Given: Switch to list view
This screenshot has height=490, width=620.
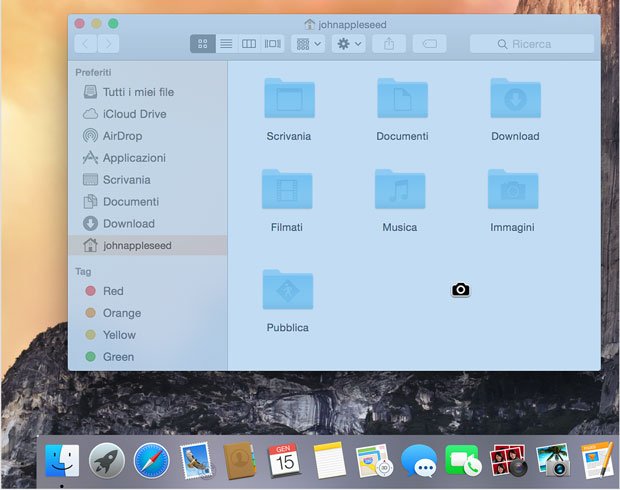Looking at the screenshot, I should [x=226, y=44].
